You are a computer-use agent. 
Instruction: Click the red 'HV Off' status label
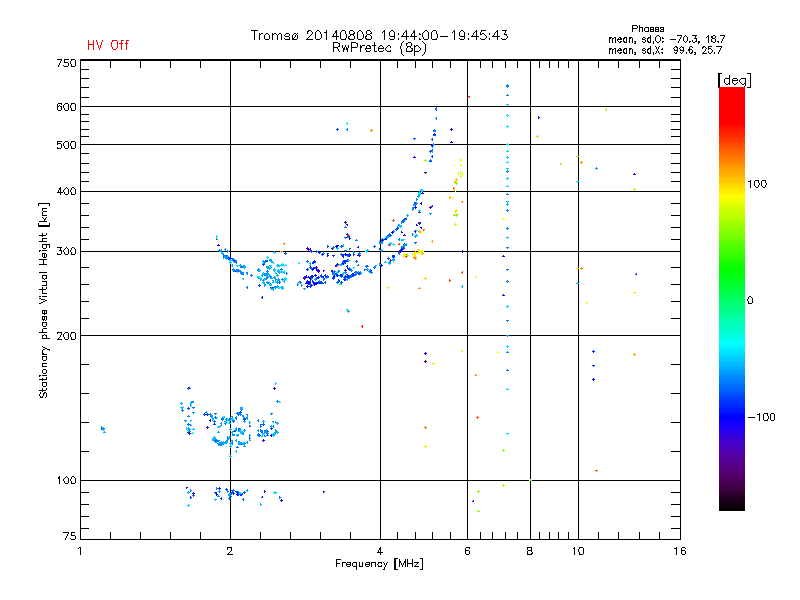pos(108,45)
